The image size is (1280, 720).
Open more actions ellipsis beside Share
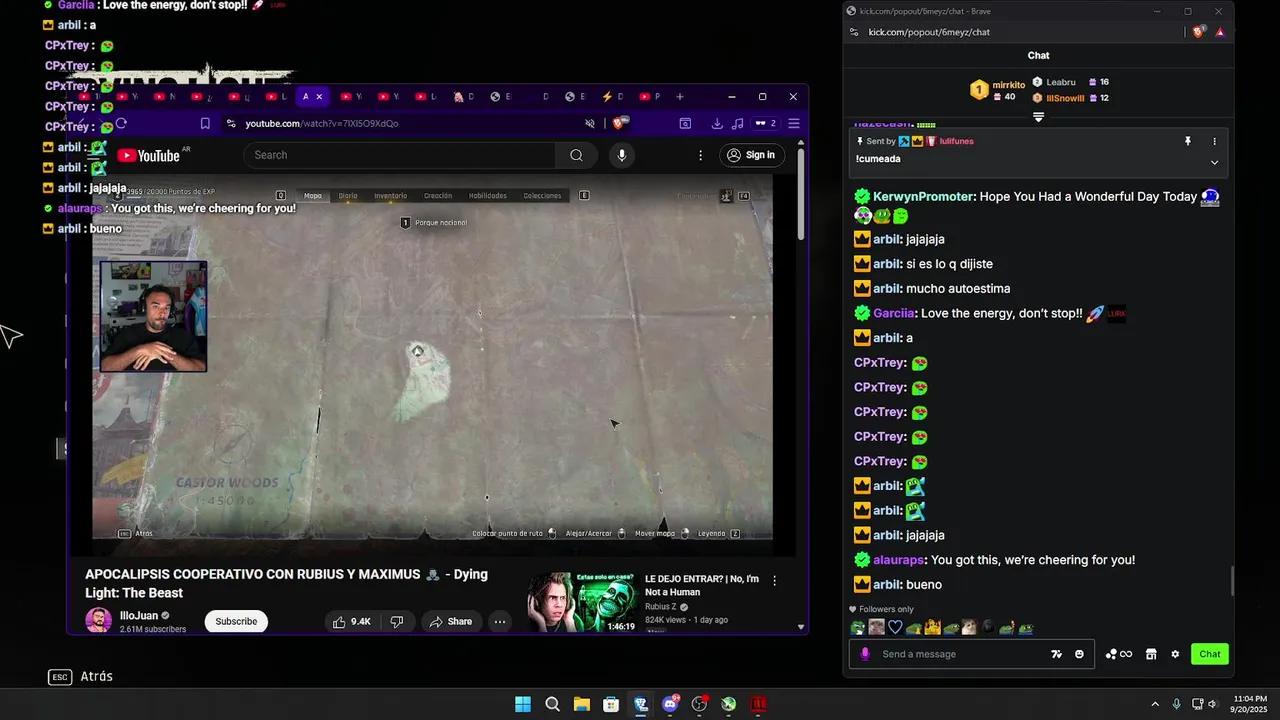(500, 622)
